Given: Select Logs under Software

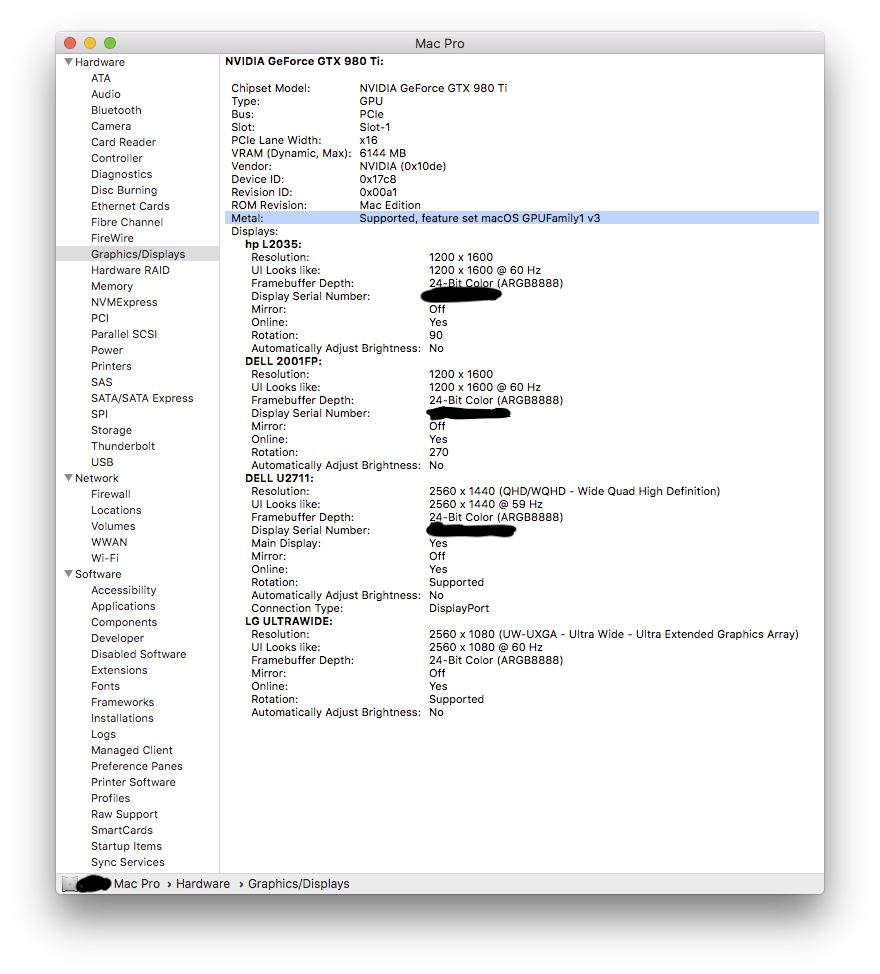Looking at the screenshot, I should [103, 734].
